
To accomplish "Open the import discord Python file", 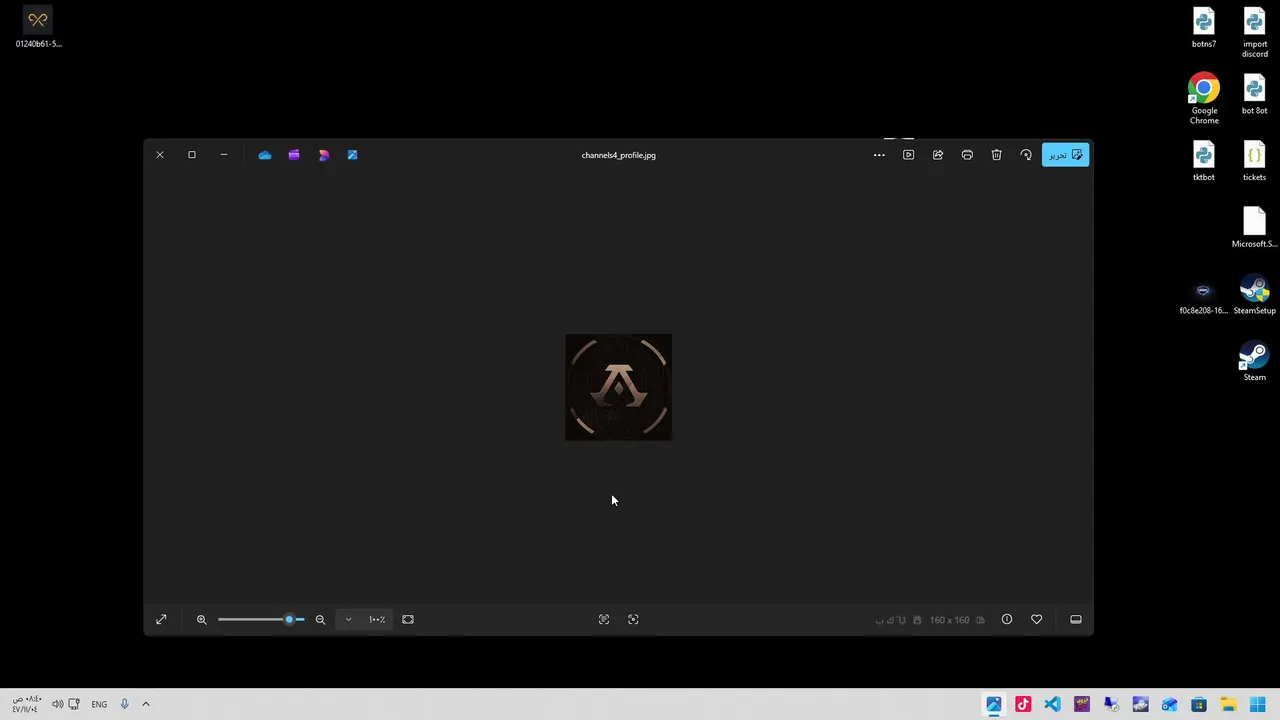I will [1255, 32].
